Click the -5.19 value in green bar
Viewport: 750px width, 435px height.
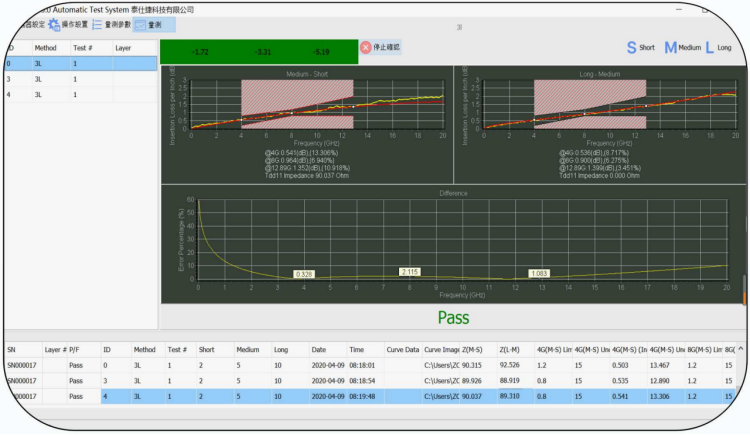(x=321, y=52)
